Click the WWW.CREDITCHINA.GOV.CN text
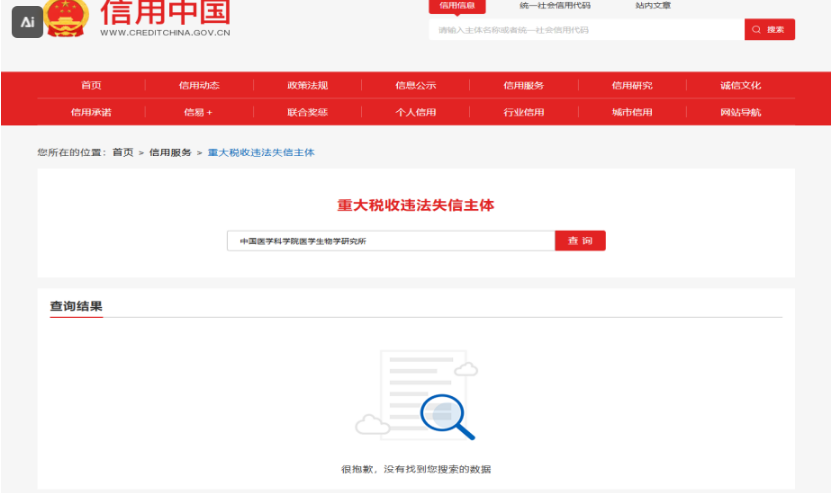Screen dimensions: 834x495 tap(165, 32)
